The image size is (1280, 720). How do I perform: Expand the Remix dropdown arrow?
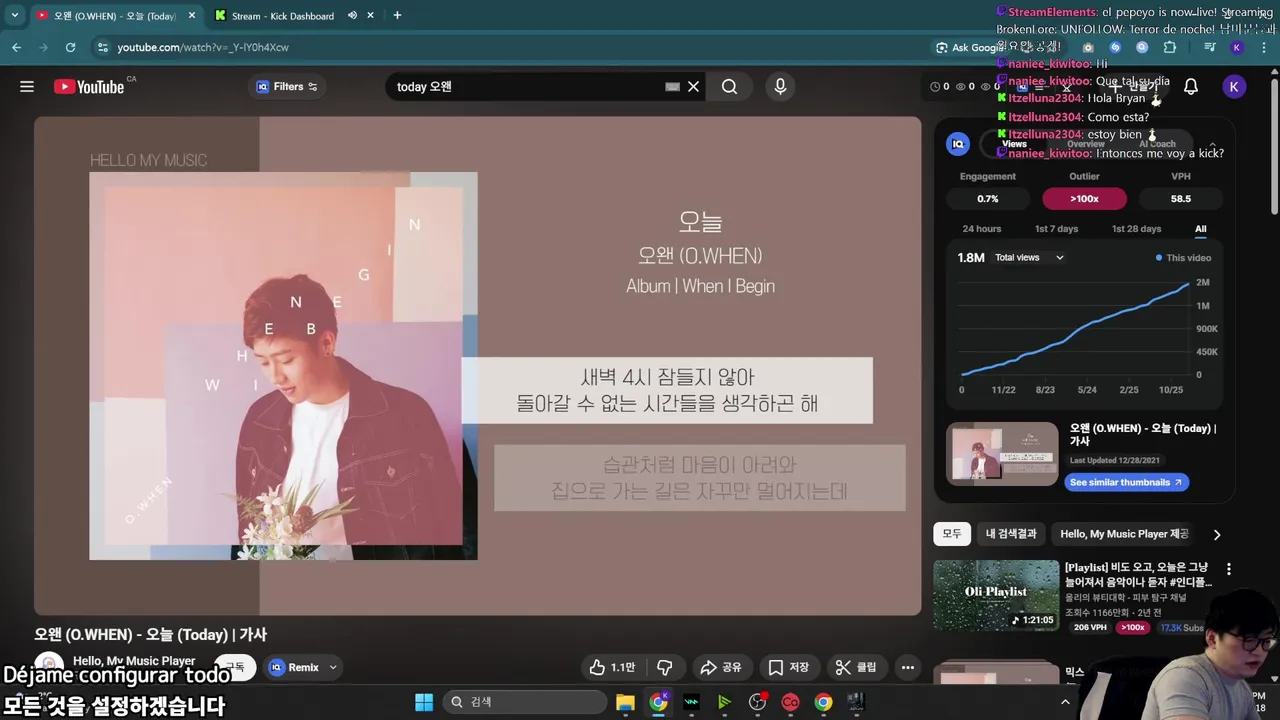point(333,667)
